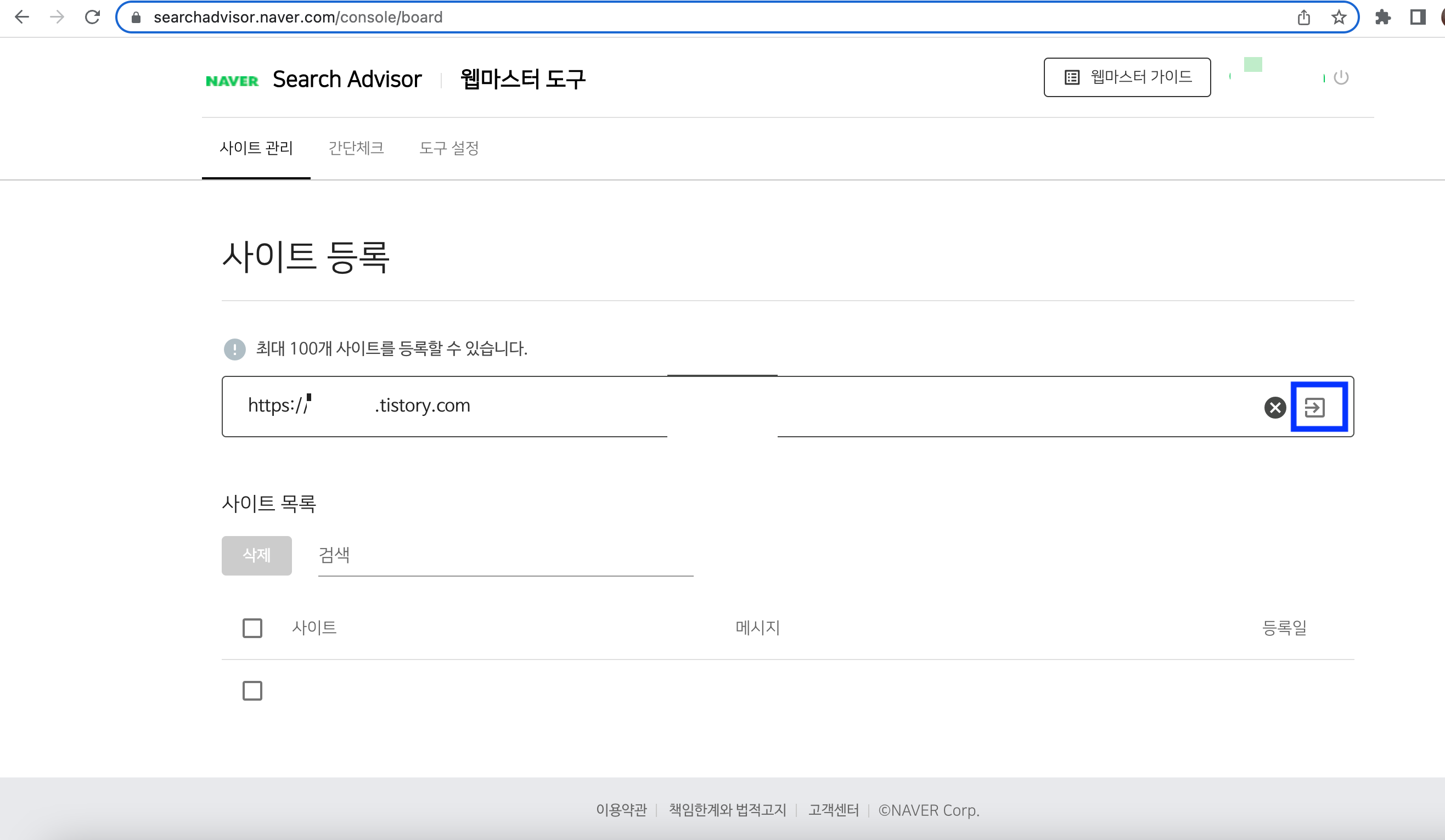Click the 메시지 column header

pos(757,628)
